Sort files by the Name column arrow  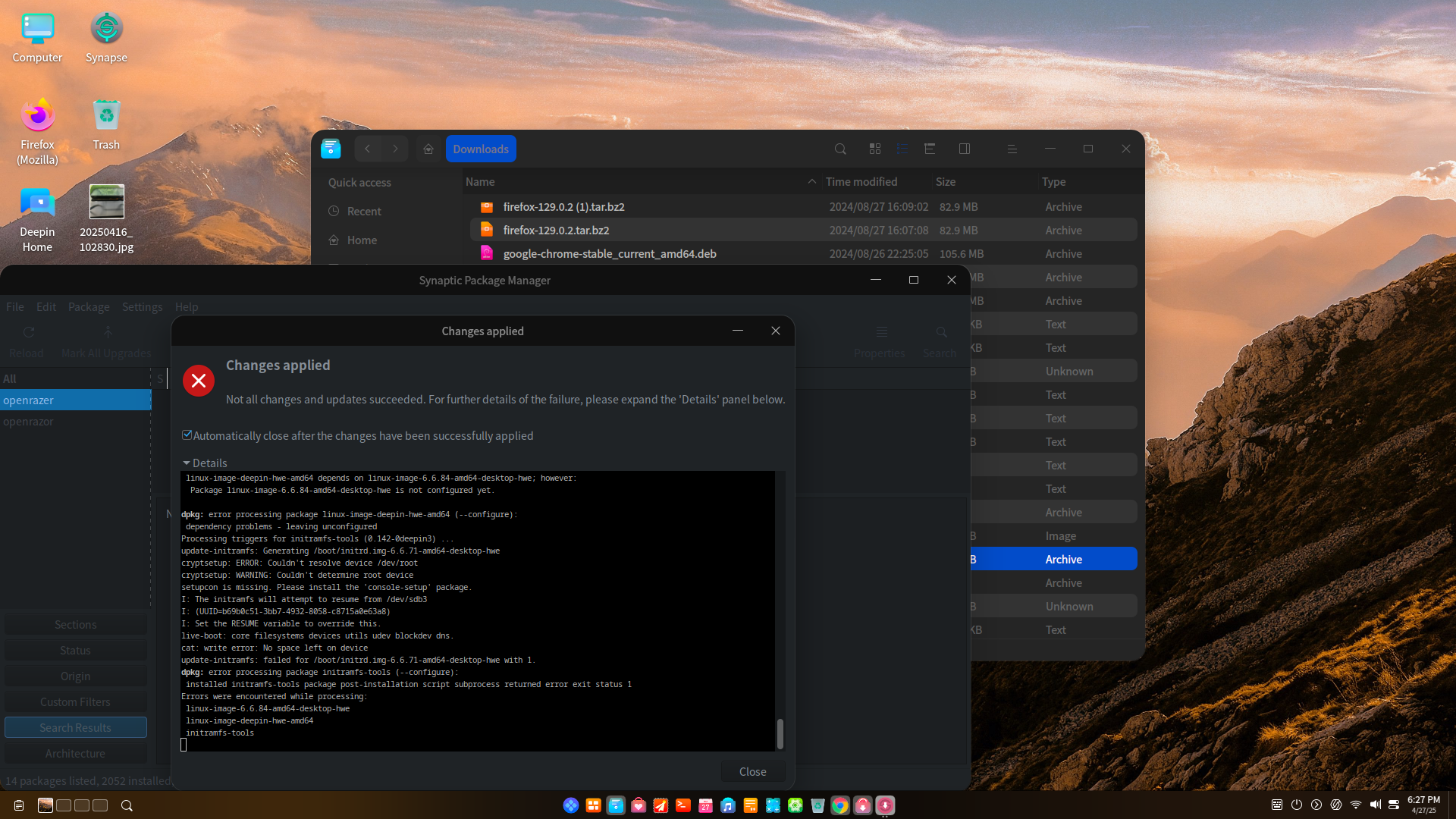click(811, 182)
